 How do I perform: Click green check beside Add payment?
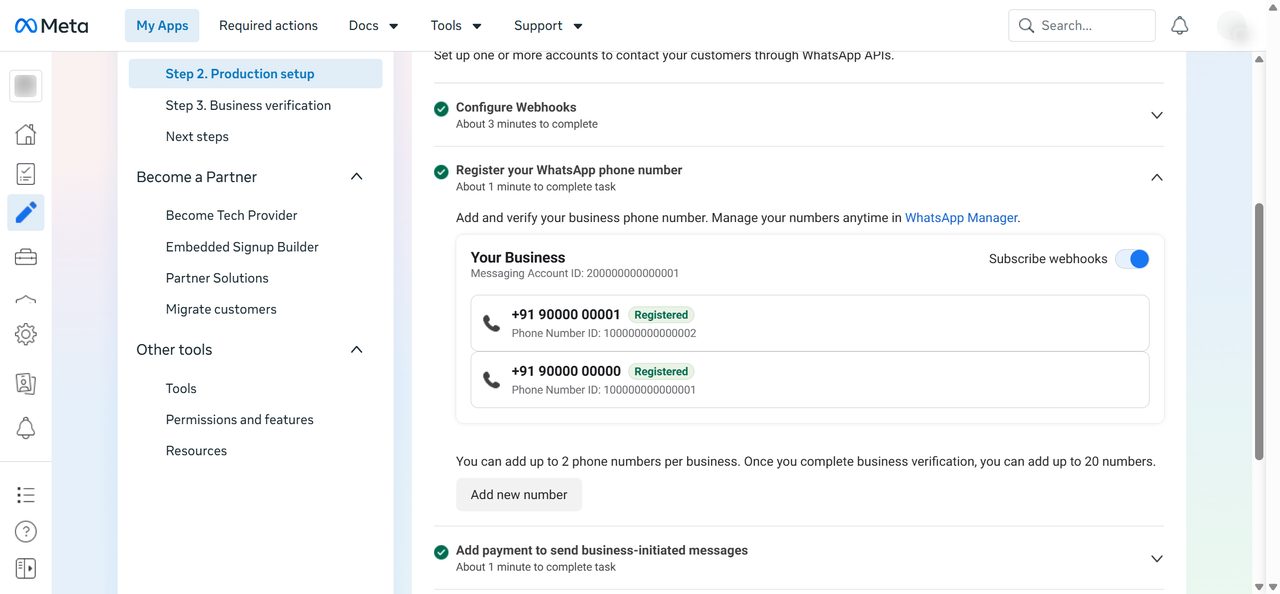[x=441, y=552]
